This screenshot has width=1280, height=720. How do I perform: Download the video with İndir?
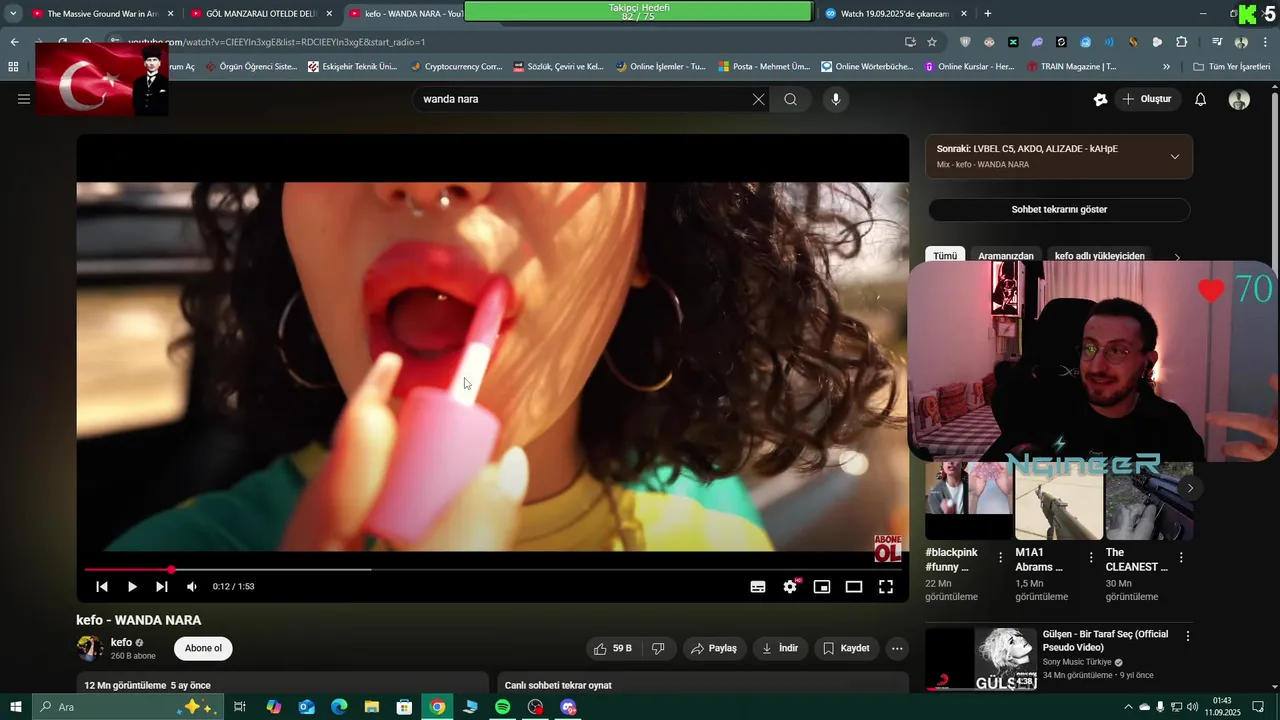780,649
